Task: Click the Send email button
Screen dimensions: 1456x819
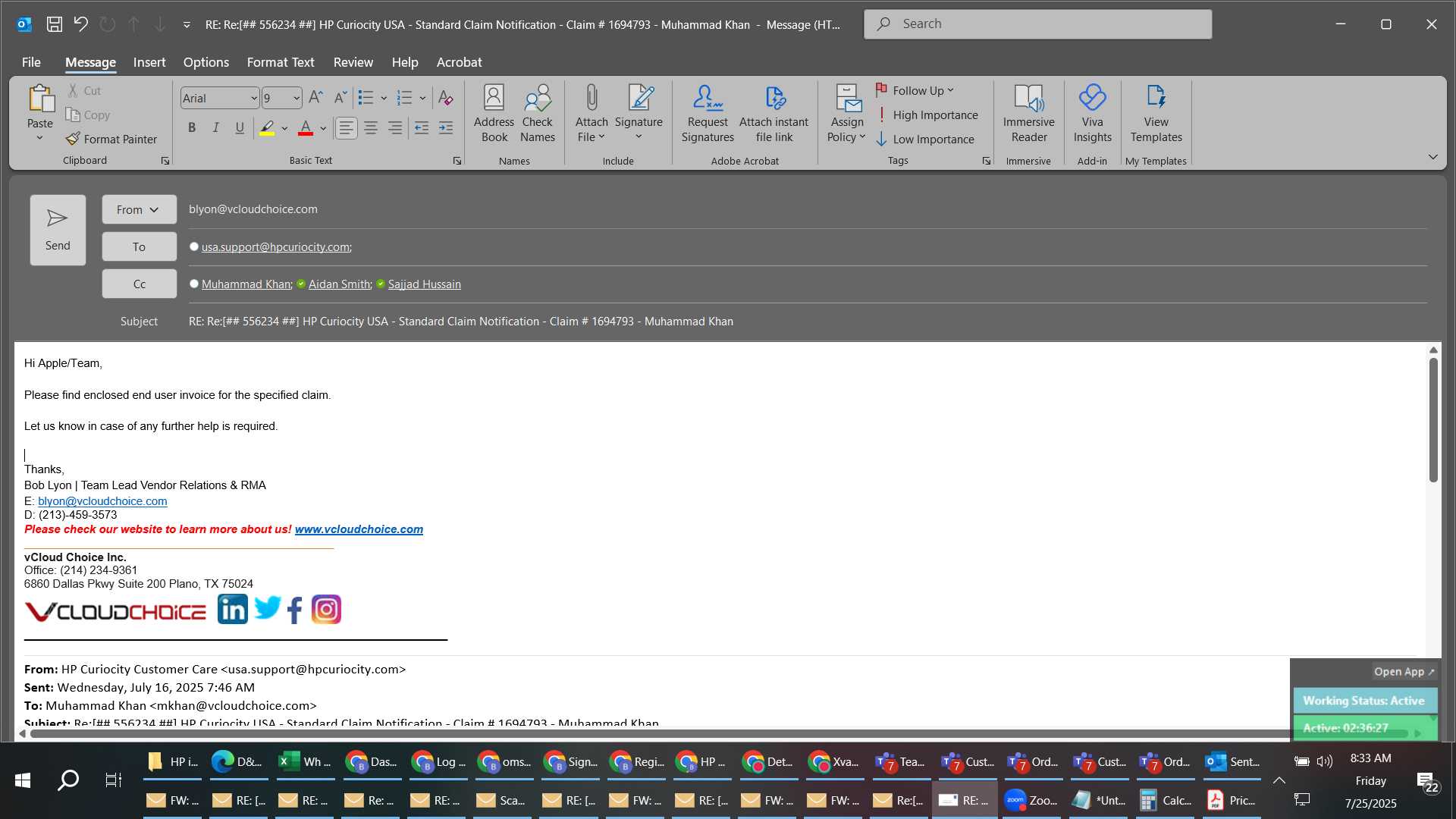Action: (x=58, y=230)
